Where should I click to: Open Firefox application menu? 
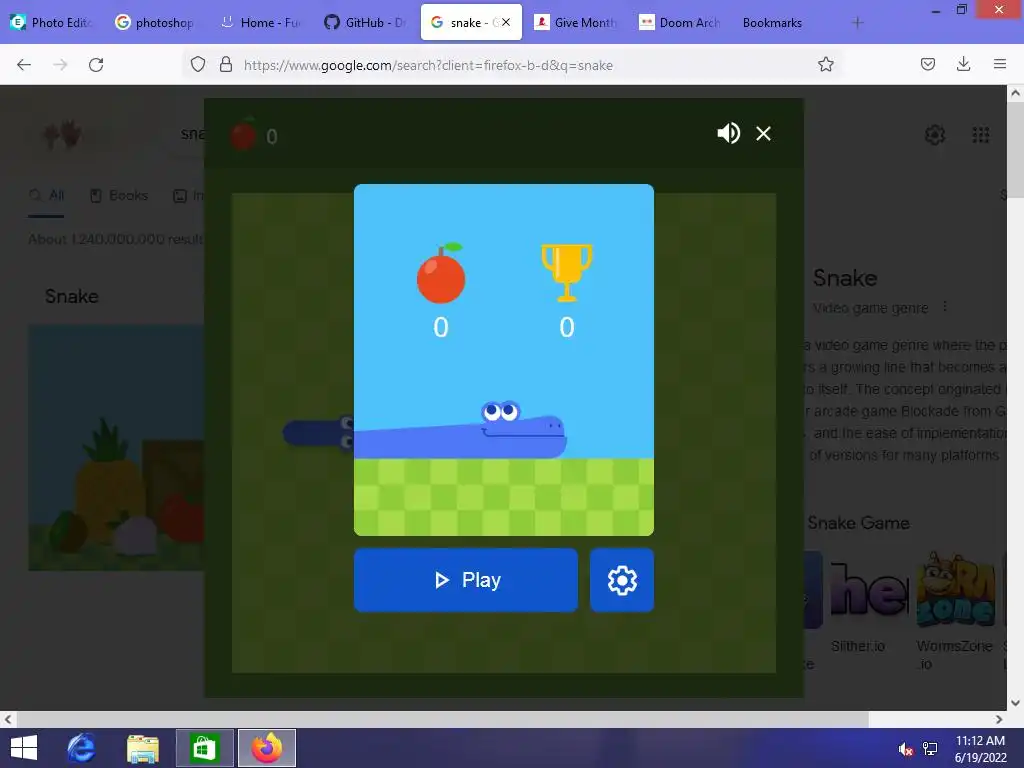[x=999, y=64]
